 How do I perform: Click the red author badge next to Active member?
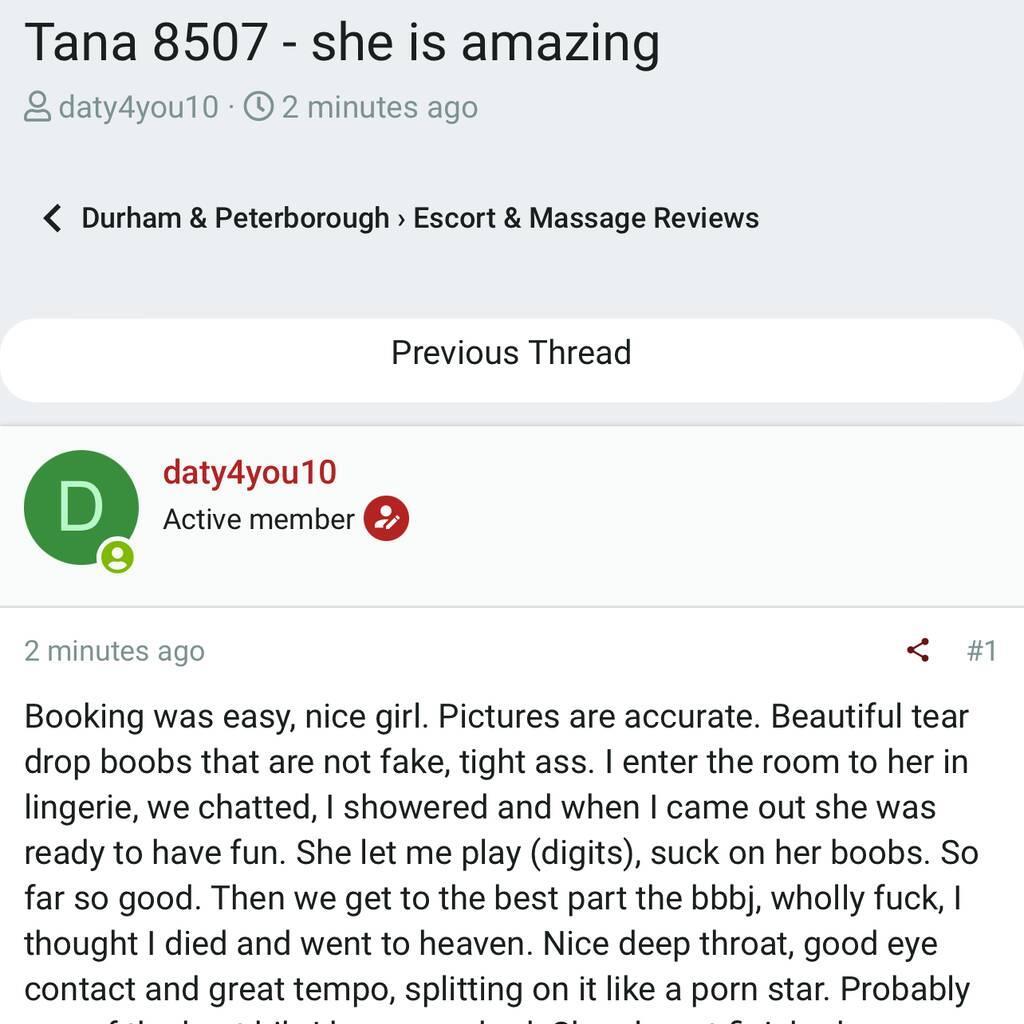(x=385, y=518)
